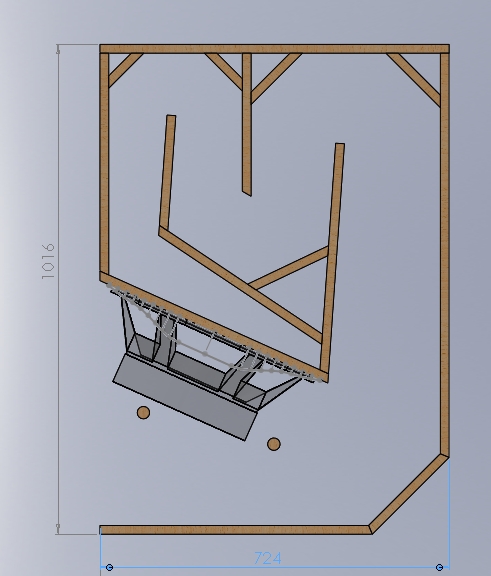Select the 724 horizontal dimension text

(x=268, y=558)
